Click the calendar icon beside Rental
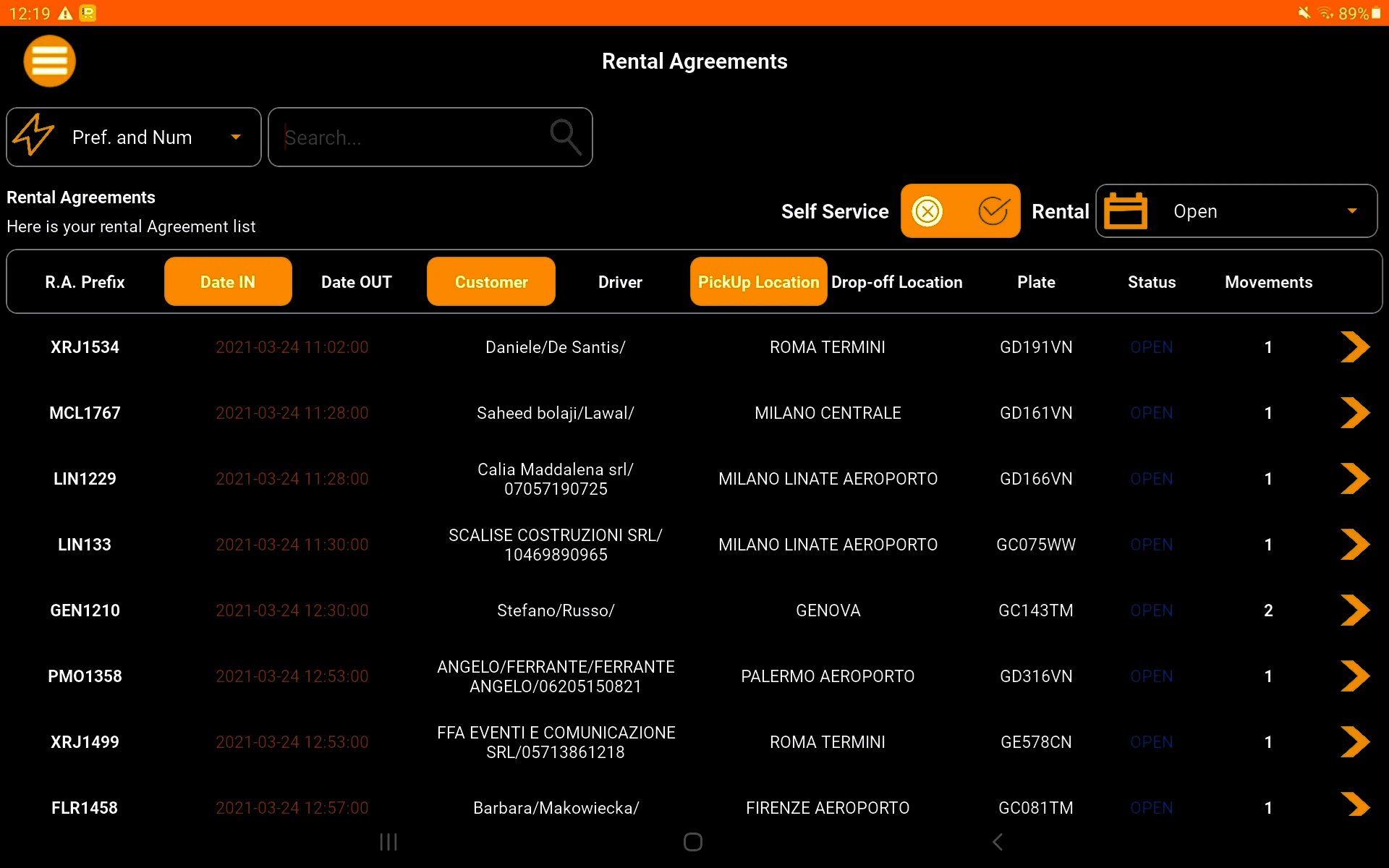 tap(1125, 211)
